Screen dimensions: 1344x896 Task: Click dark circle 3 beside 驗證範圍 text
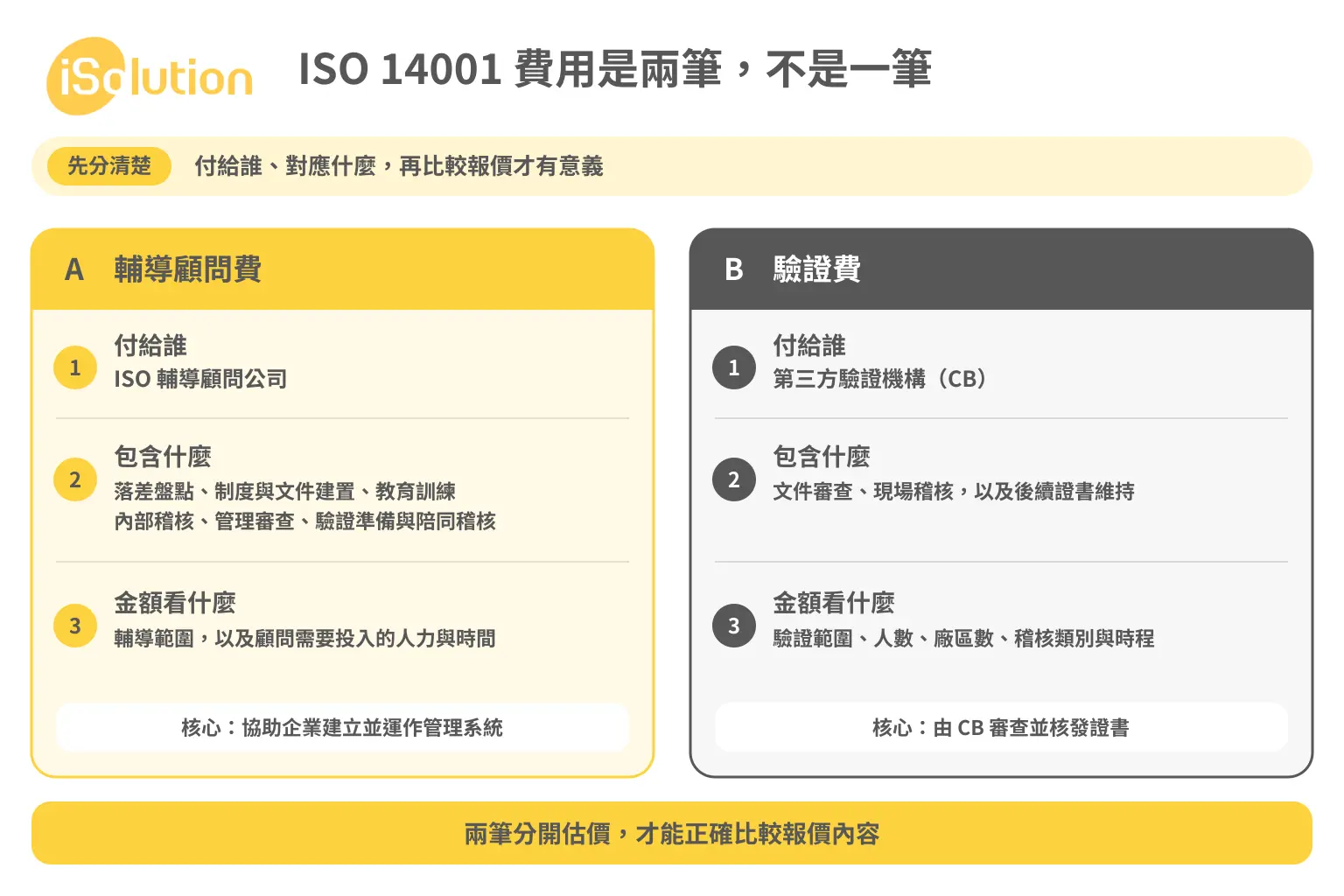(x=734, y=626)
